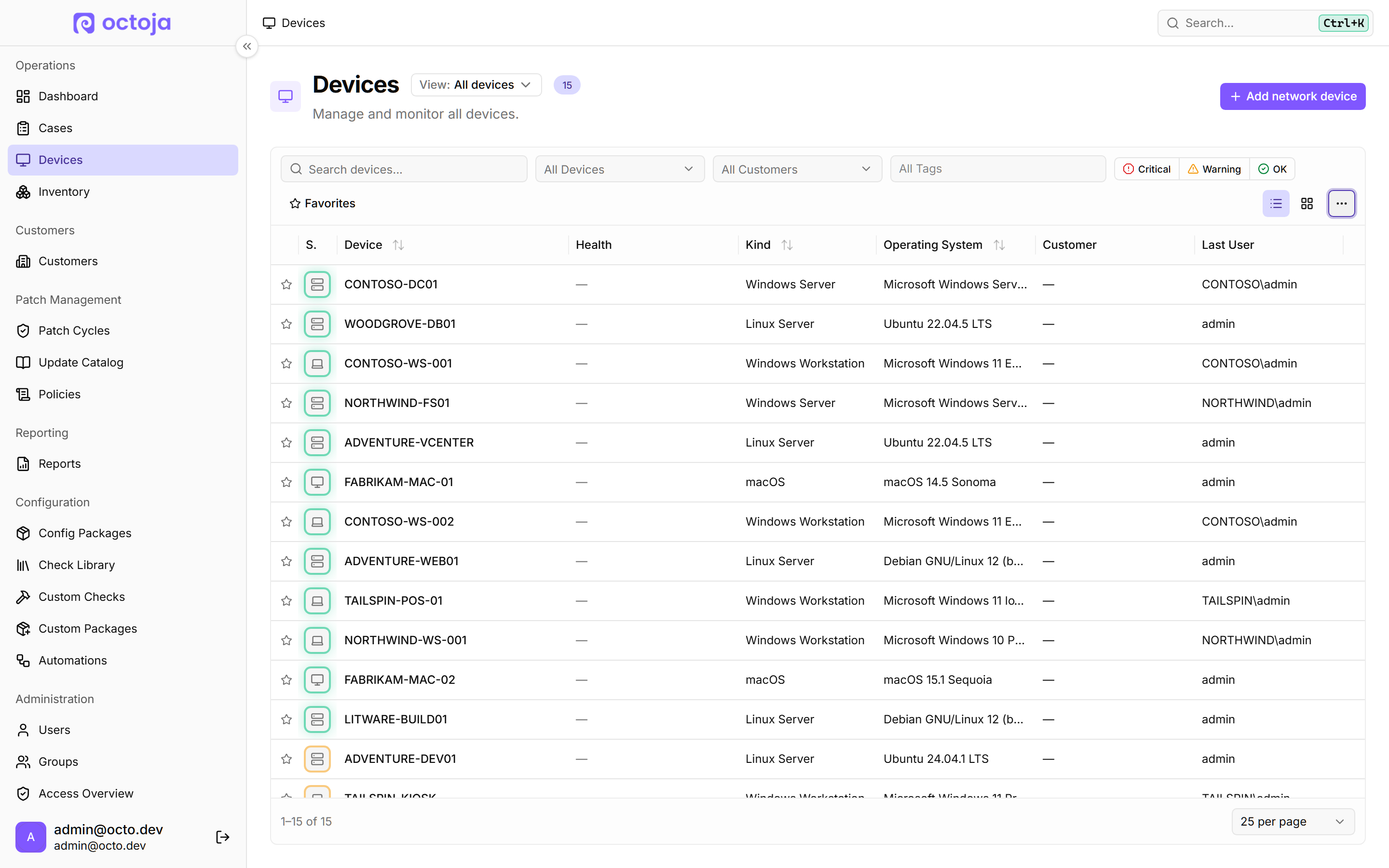Toggle the Favorites filter

(x=323, y=204)
